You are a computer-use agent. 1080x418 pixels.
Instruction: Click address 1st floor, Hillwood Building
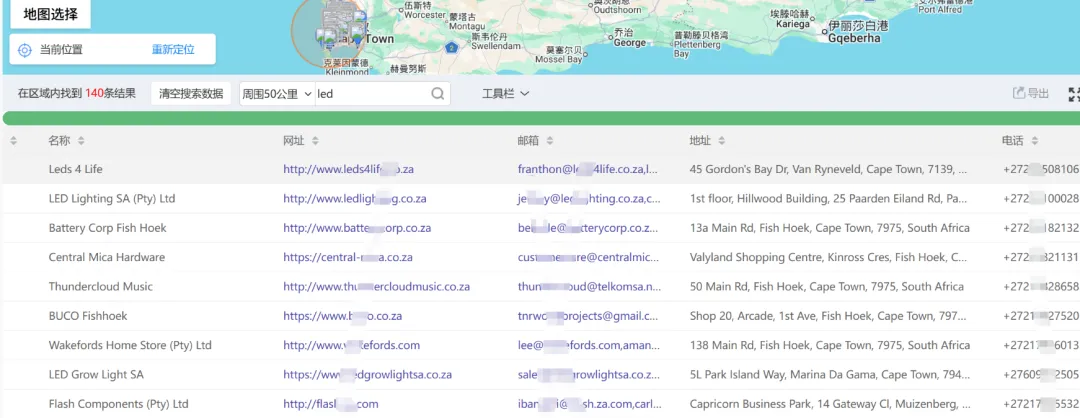point(829,199)
